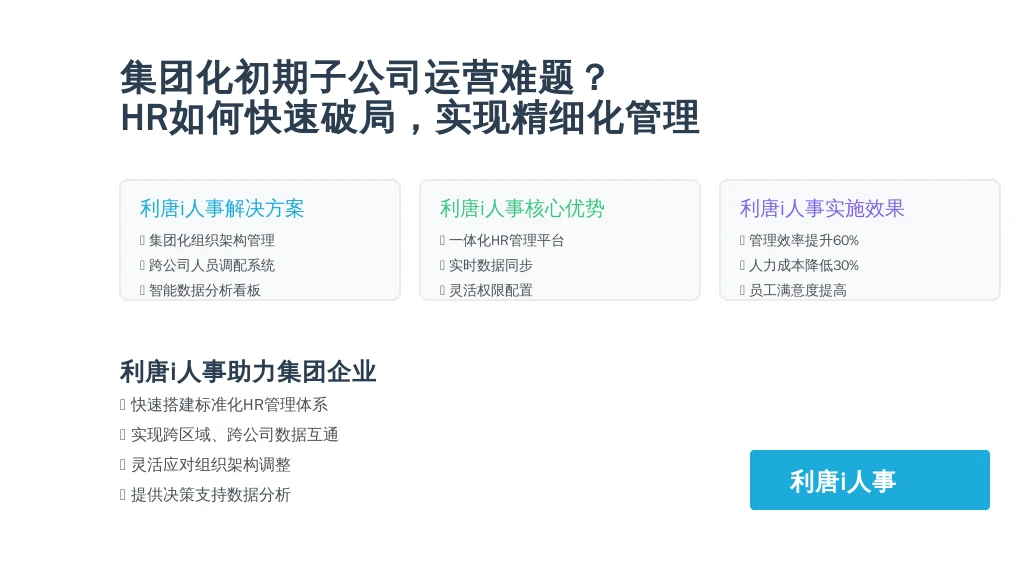
Task: Click 灵活应对组织架构调整 item
Action: click(x=210, y=465)
